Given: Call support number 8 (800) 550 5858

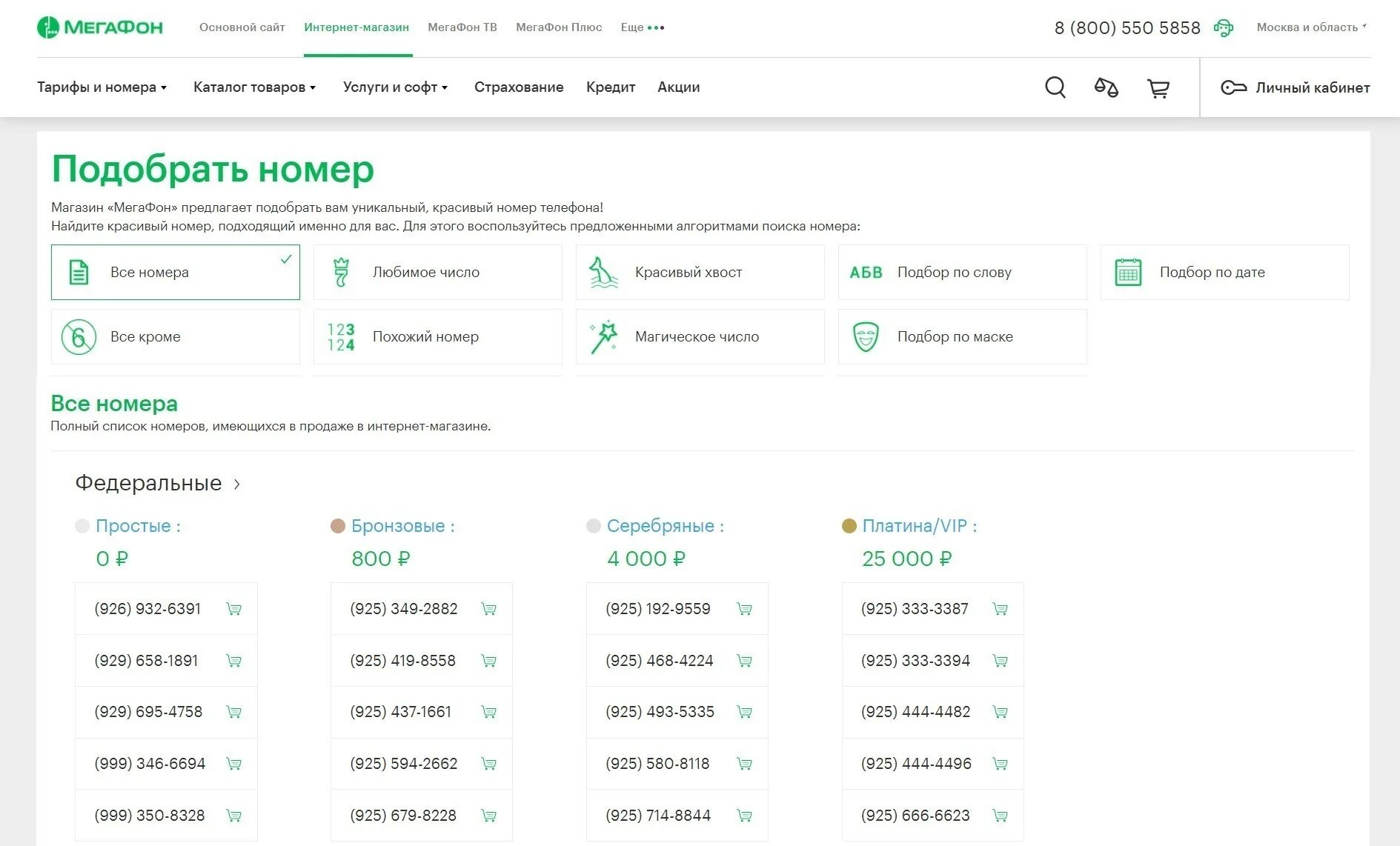Looking at the screenshot, I should pos(1127,28).
